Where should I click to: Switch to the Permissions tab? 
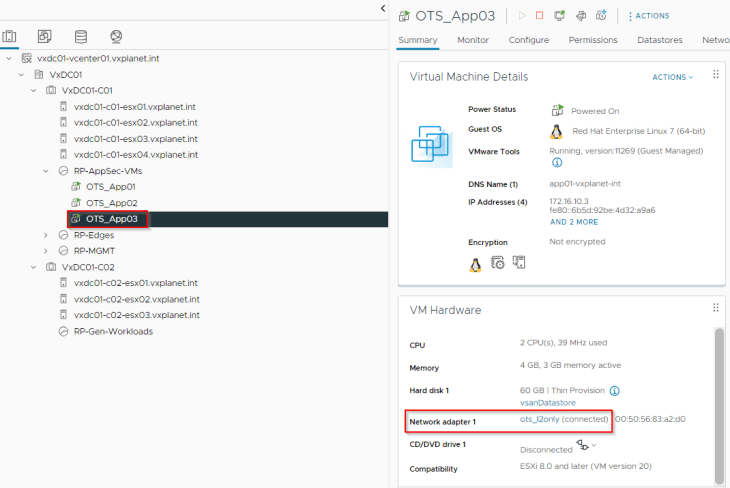pos(593,40)
